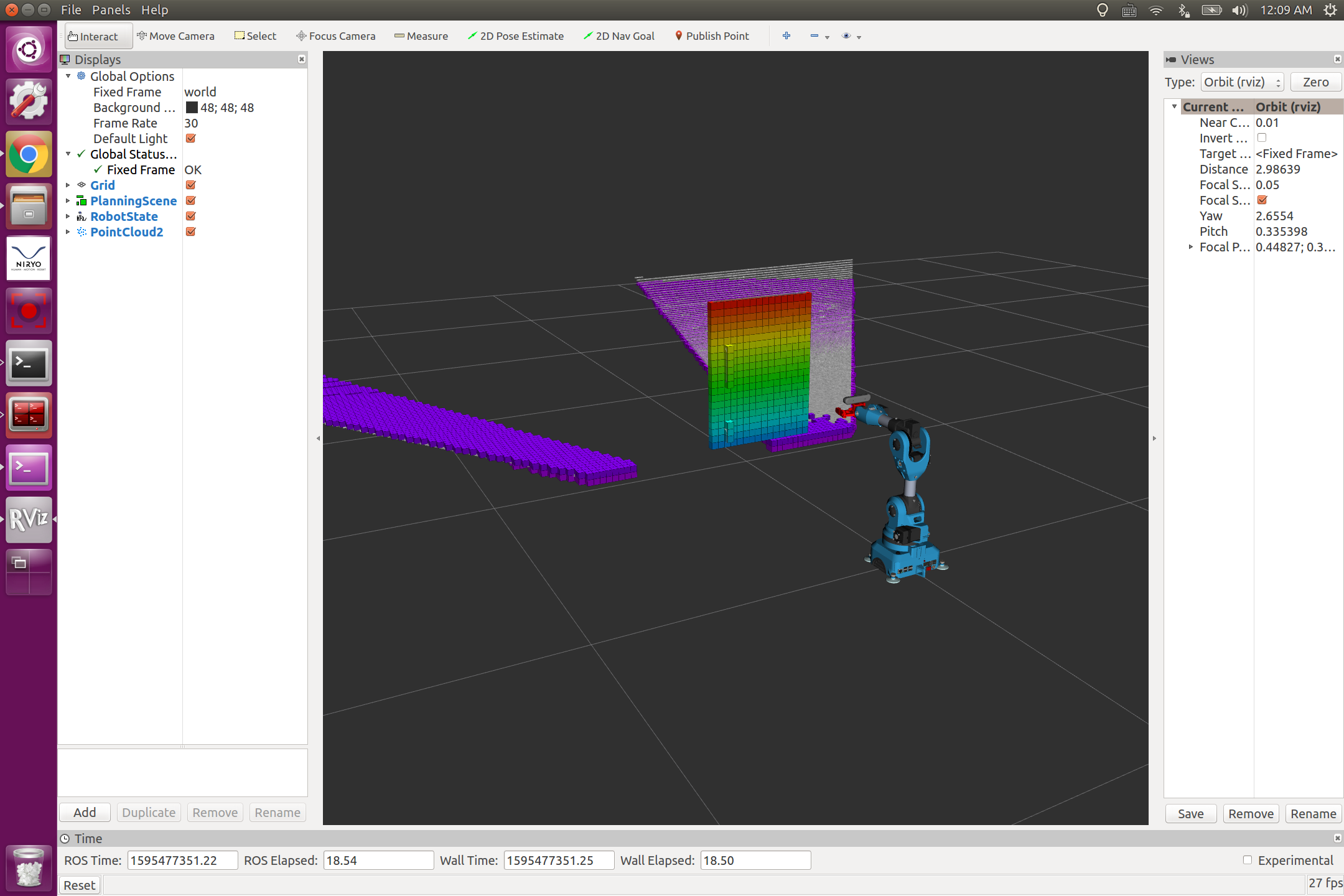Open the Panels menu
Viewport: 1344px width, 896px height.
point(111,9)
